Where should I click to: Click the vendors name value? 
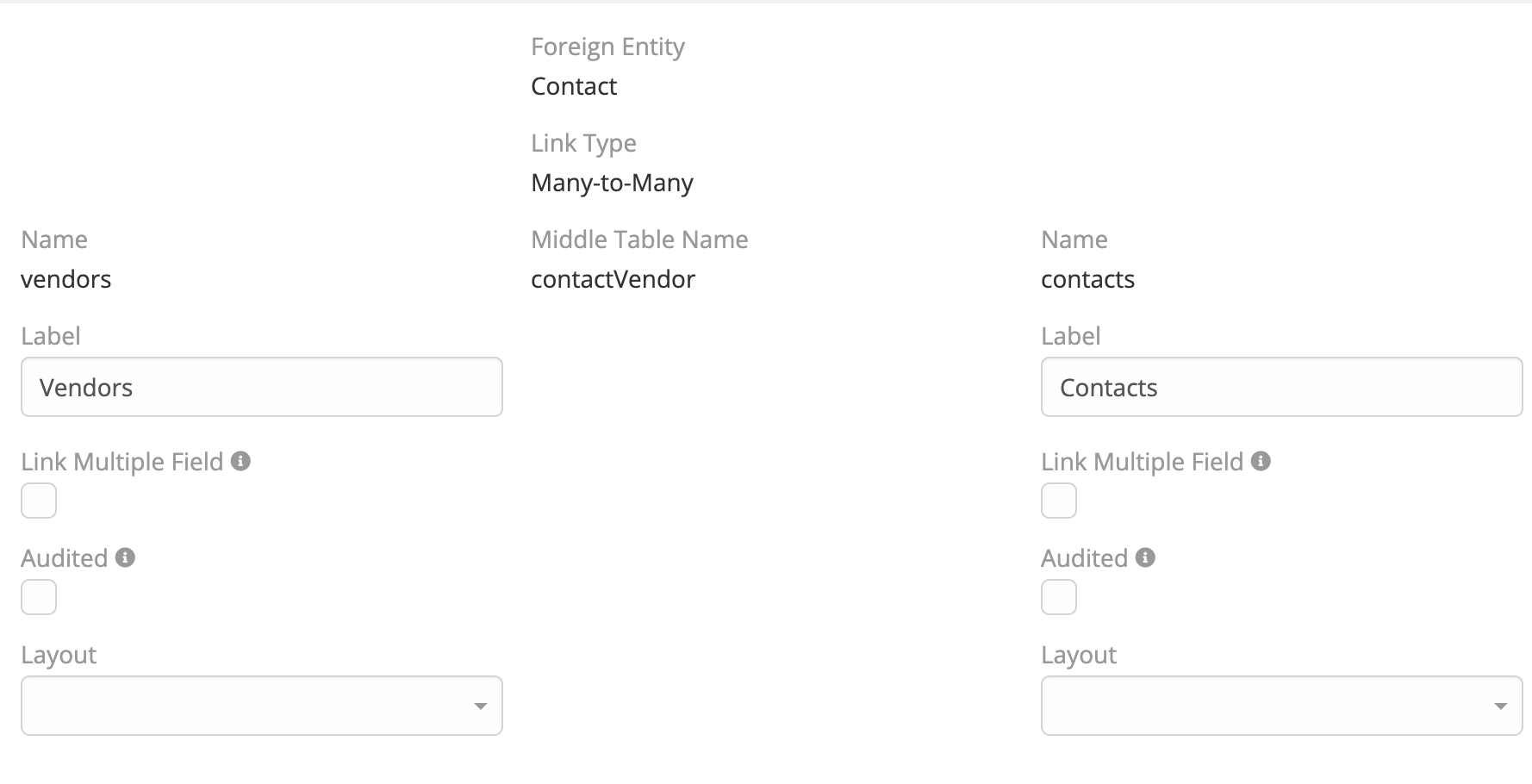66,279
